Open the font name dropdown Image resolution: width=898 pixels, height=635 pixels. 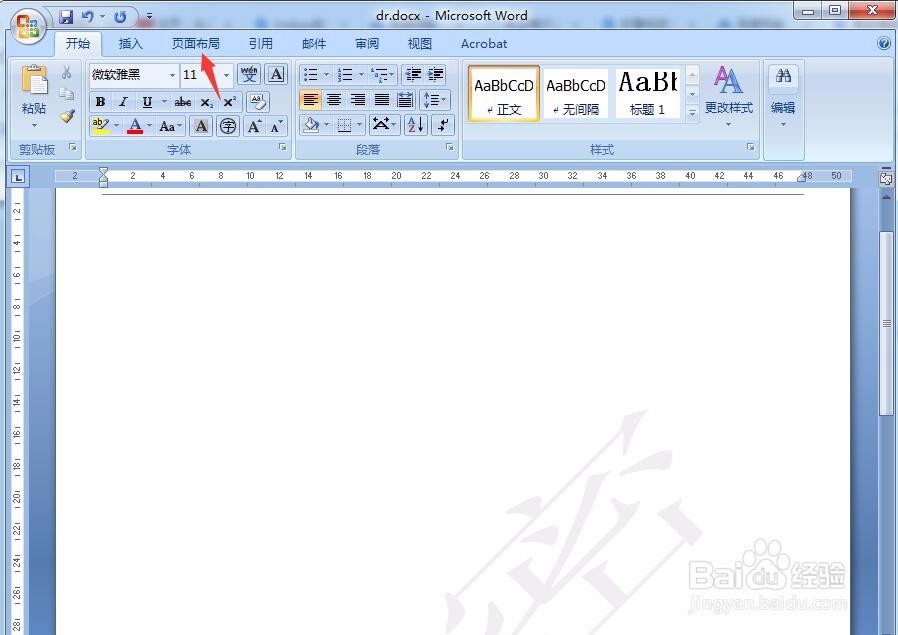click(x=172, y=75)
